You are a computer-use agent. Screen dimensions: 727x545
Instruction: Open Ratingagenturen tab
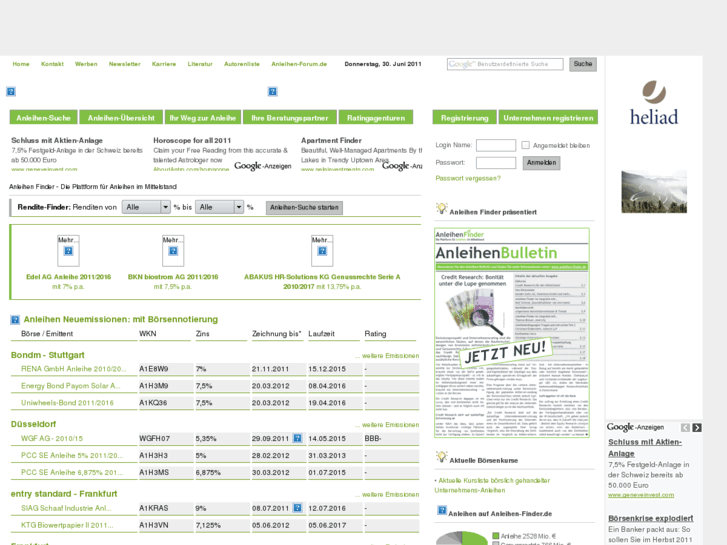tap(376, 117)
